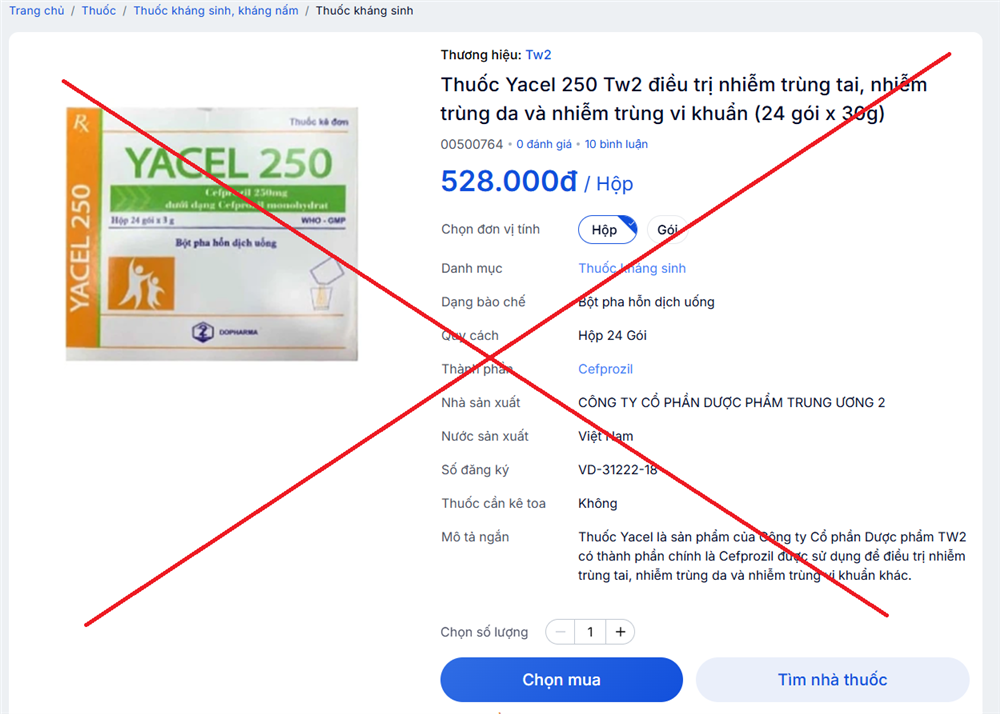Click the Yacel 250 product image

point(211,232)
